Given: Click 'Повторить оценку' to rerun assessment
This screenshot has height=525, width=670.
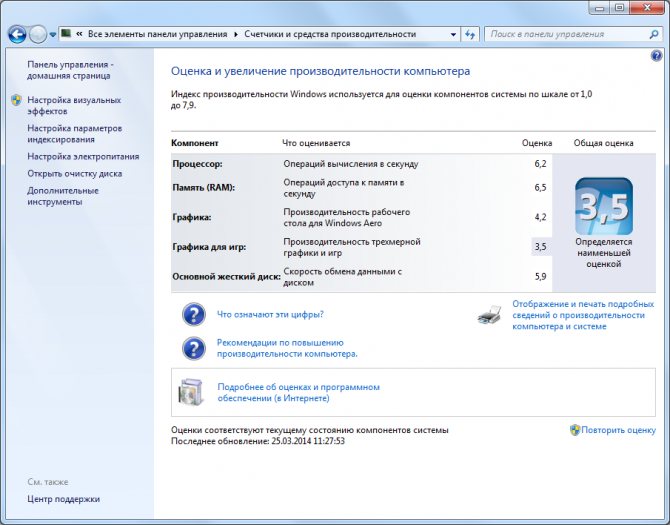Looking at the screenshot, I should (618, 430).
